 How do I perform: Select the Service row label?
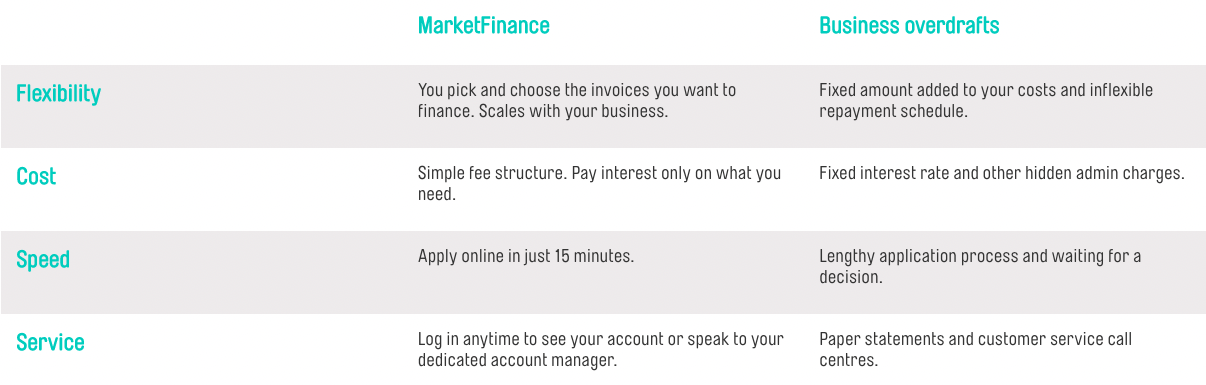[x=50, y=343]
